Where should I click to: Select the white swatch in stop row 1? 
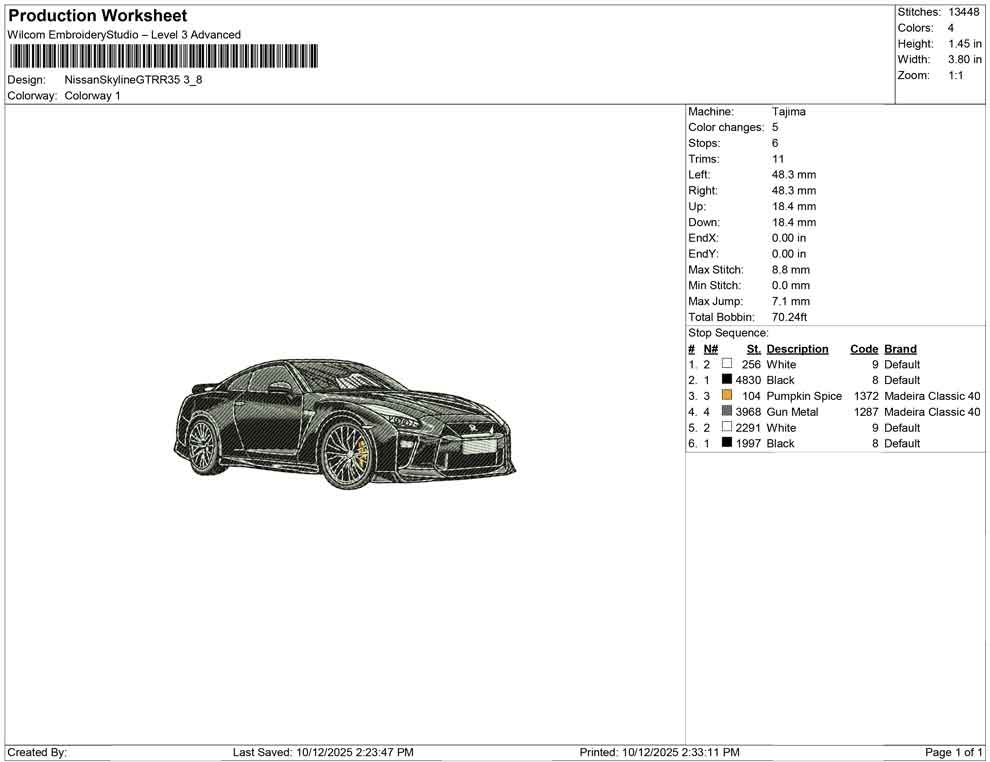pos(727,364)
